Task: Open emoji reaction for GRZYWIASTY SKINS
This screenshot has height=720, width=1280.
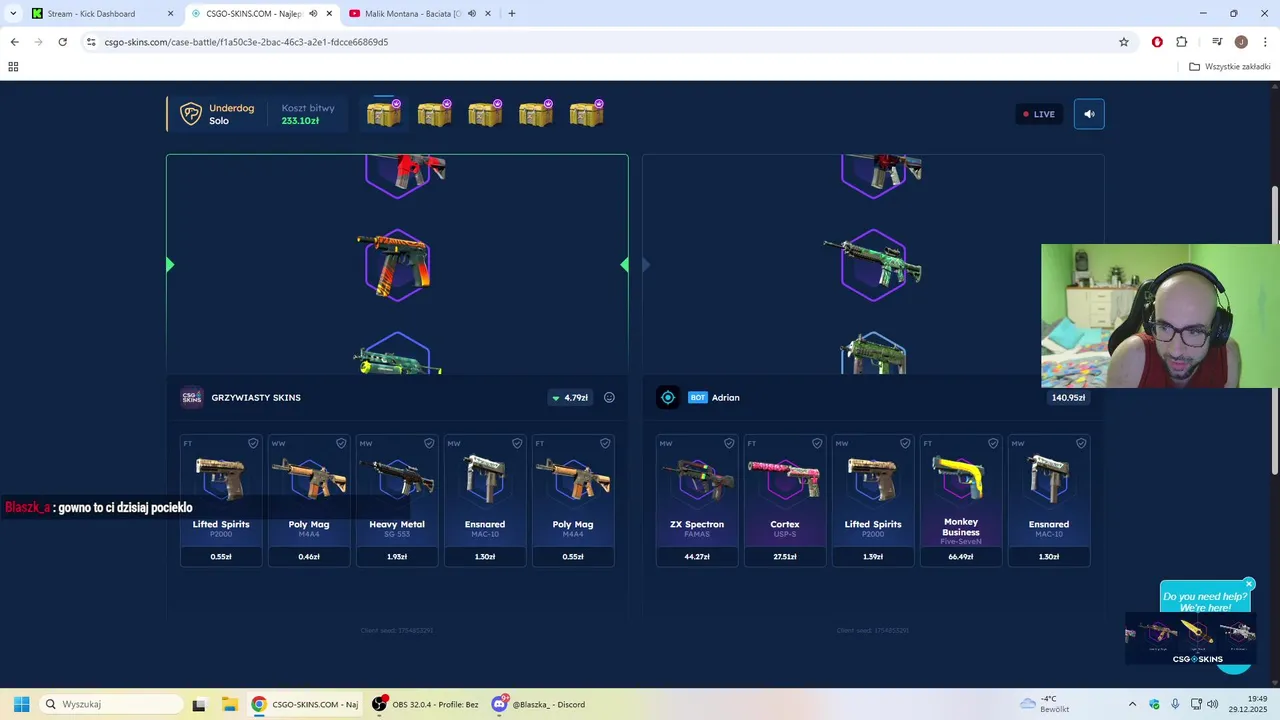Action: click(x=609, y=397)
